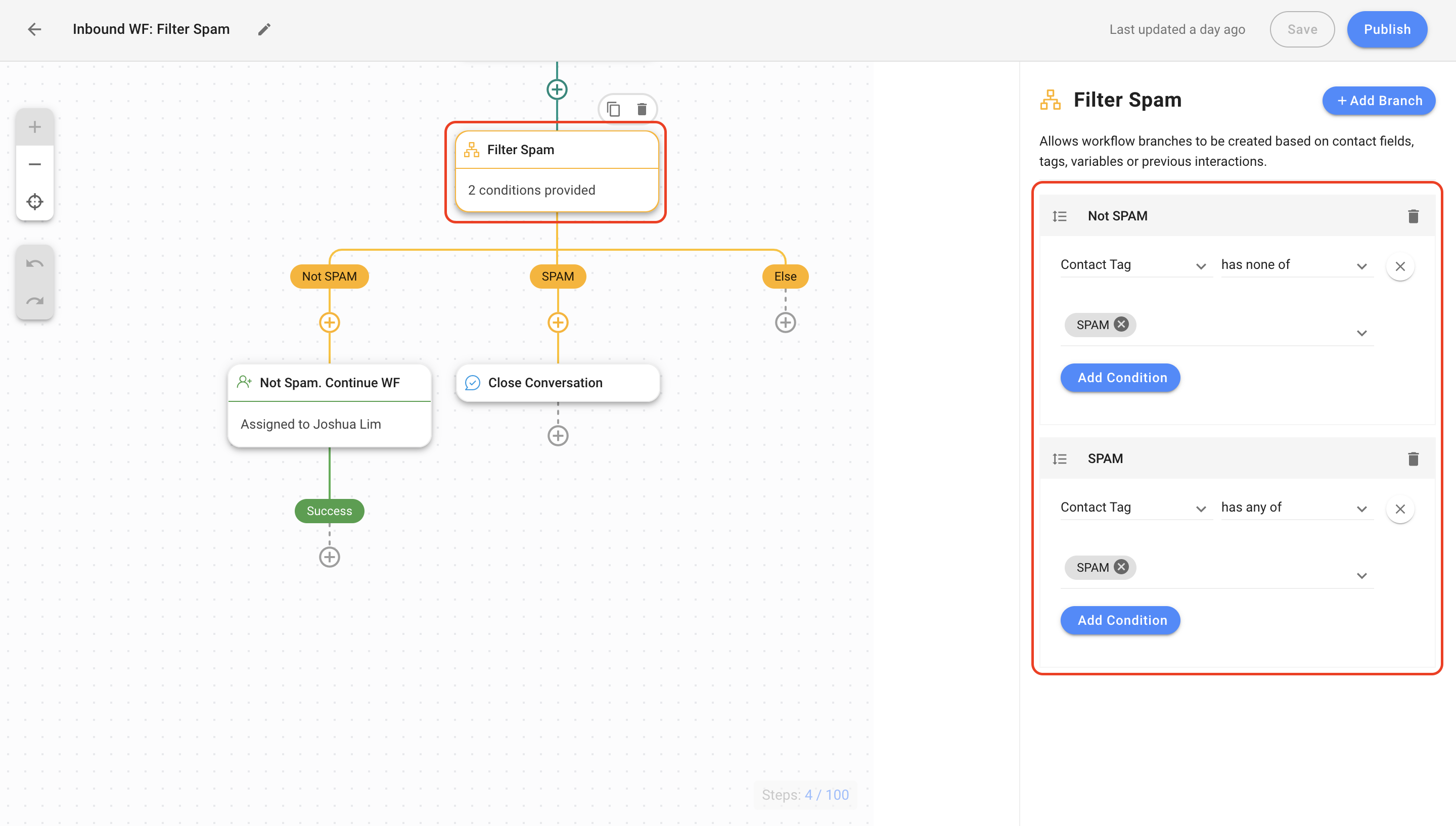
Task: Click the pencil icon to rename workflow
Action: (264, 29)
